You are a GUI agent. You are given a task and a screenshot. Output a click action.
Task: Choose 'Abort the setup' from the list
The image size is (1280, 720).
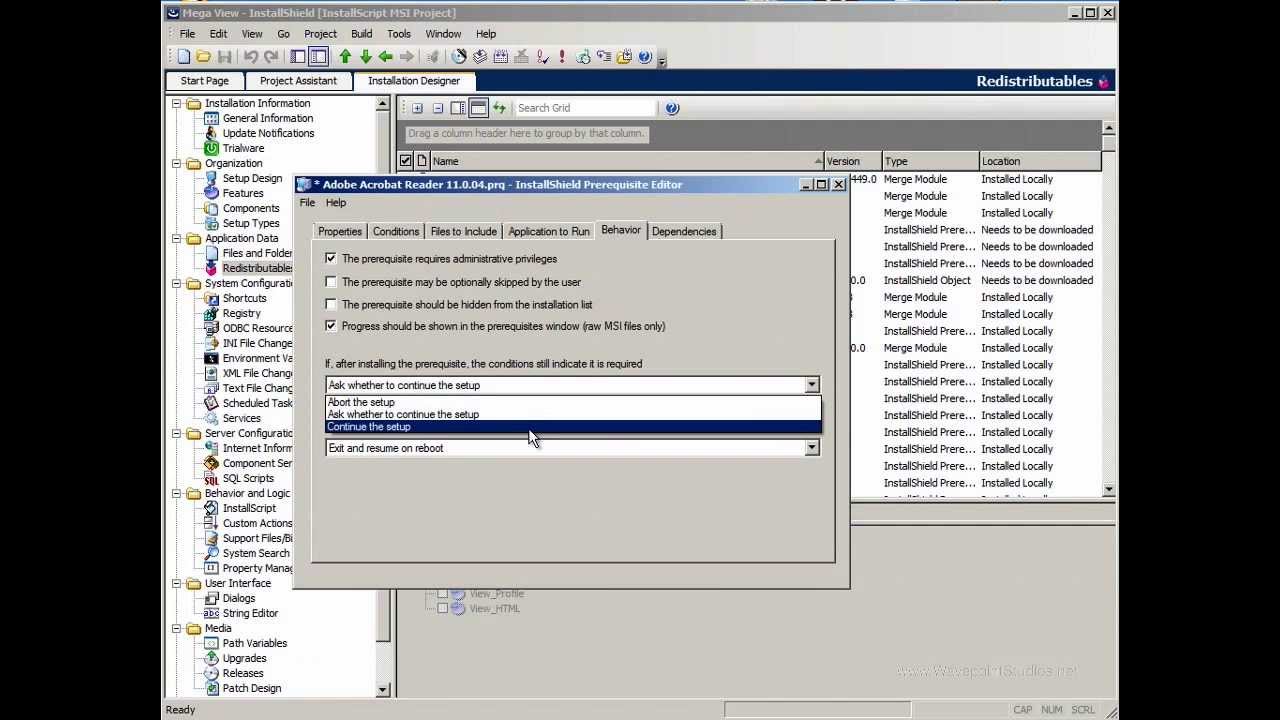click(x=573, y=402)
